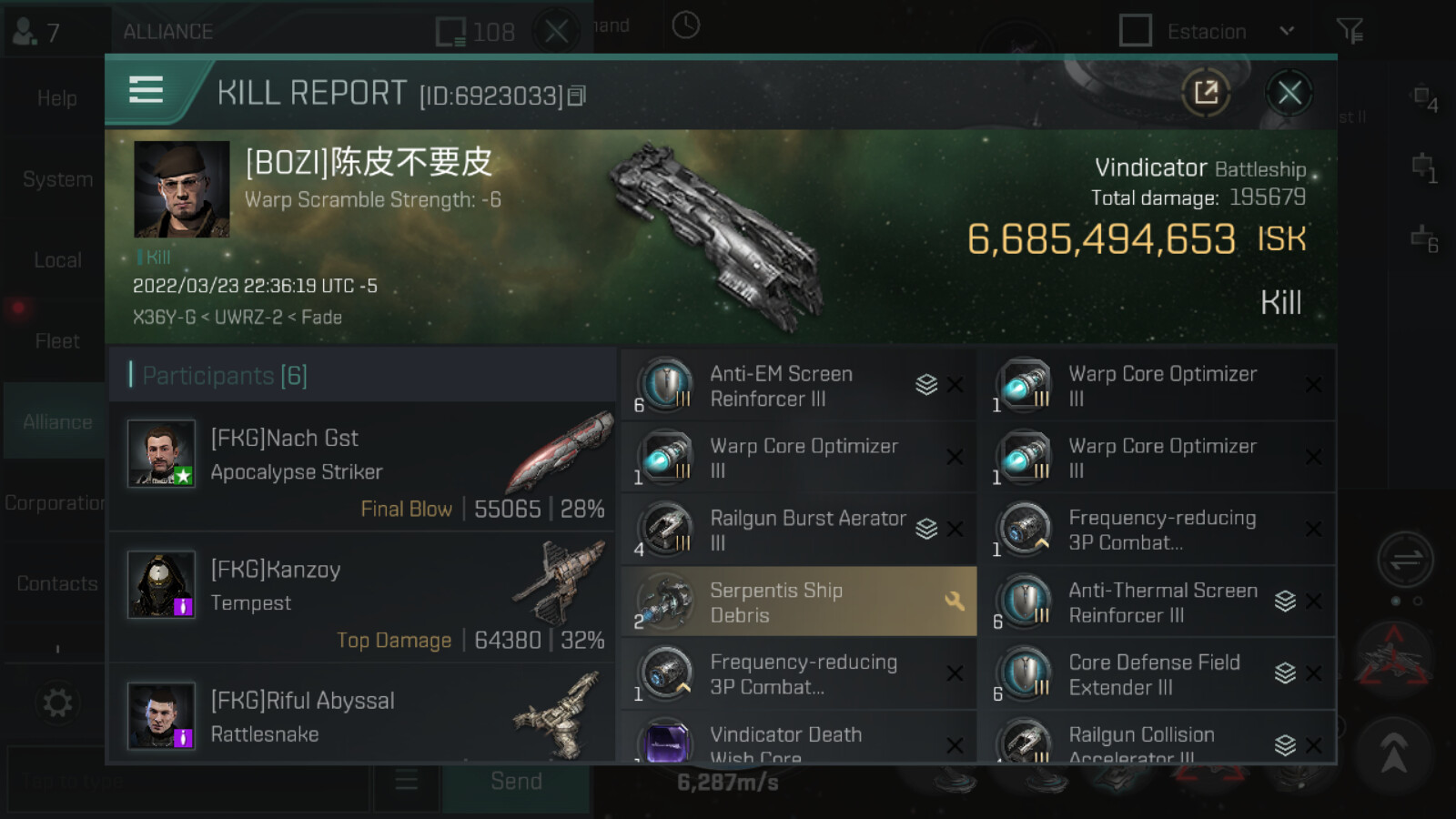Open the settings gear in sidebar
Viewport: 1456px width, 819px height.
pyautogui.click(x=57, y=703)
